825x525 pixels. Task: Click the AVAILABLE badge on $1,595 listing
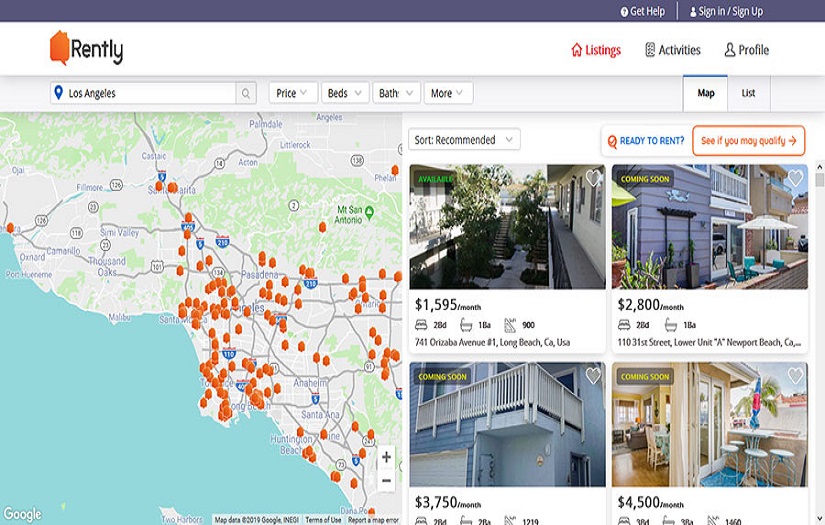435,179
